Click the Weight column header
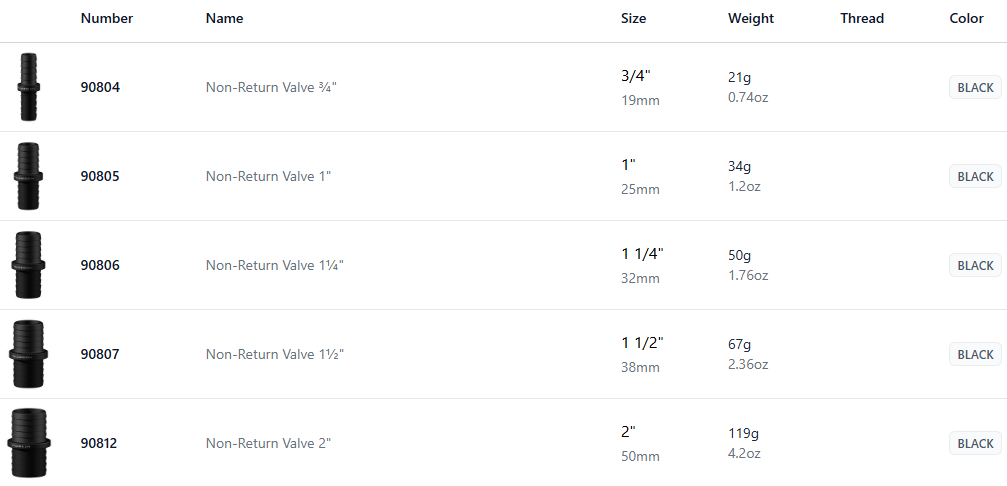Image resolution: width=1007 pixels, height=486 pixels. click(751, 18)
